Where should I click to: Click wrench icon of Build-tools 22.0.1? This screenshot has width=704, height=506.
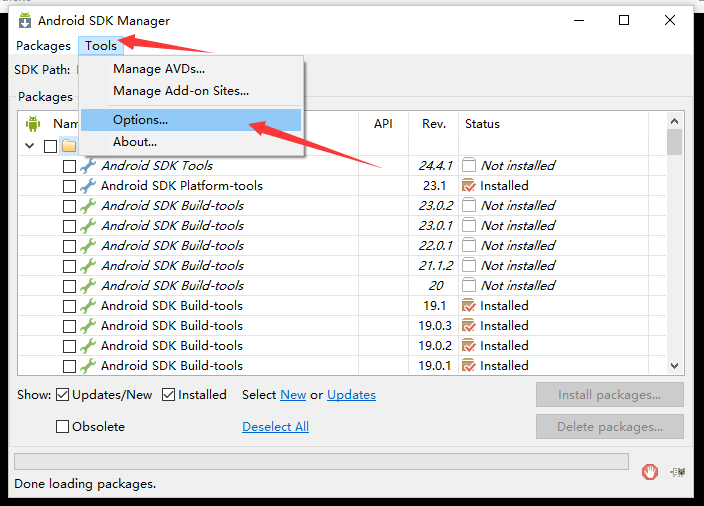tap(88, 246)
